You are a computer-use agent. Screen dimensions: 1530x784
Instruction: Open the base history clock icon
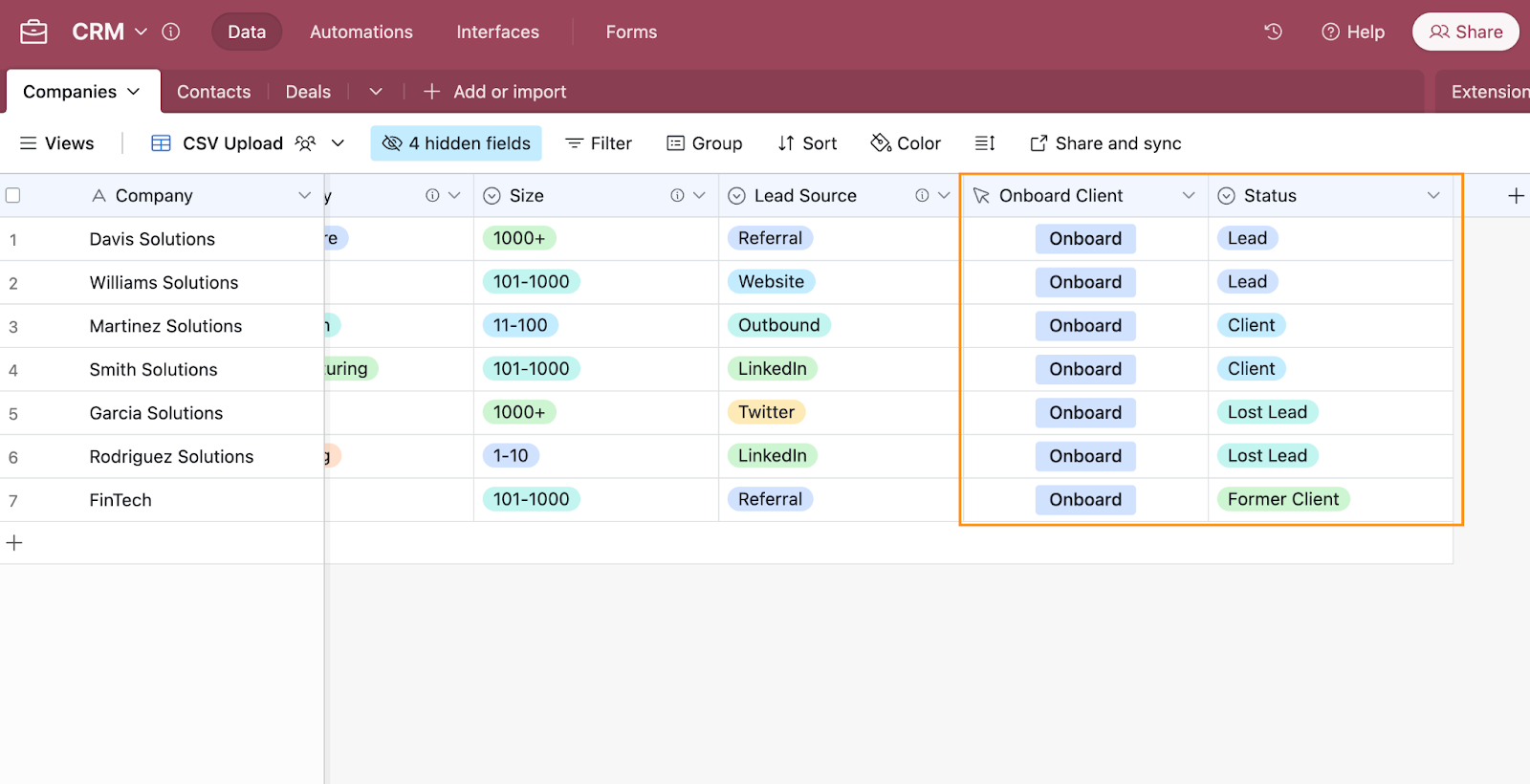click(1273, 32)
